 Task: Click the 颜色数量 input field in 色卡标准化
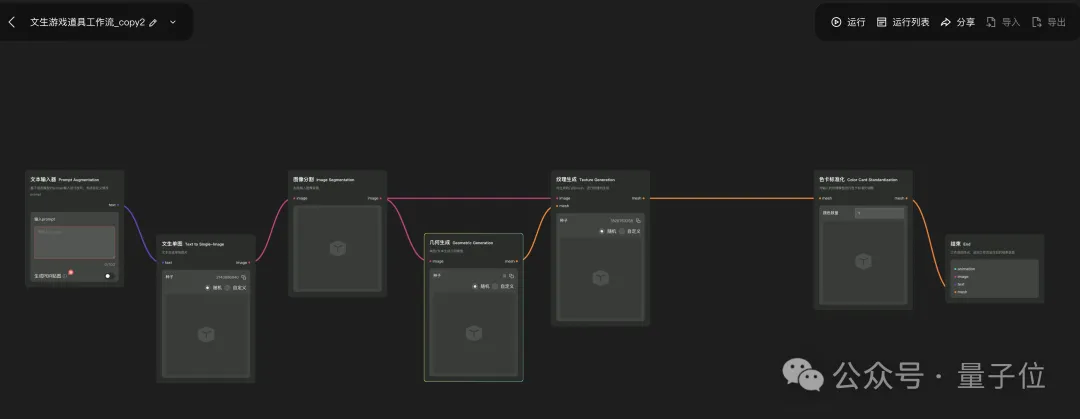(x=879, y=214)
